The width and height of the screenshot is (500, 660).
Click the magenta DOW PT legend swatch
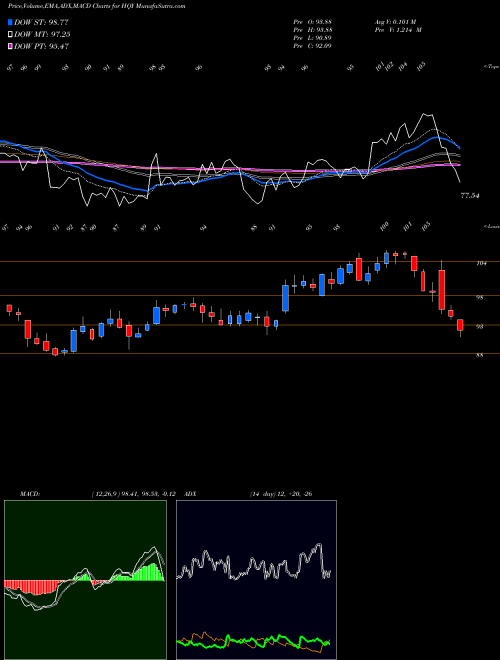point(11,46)
